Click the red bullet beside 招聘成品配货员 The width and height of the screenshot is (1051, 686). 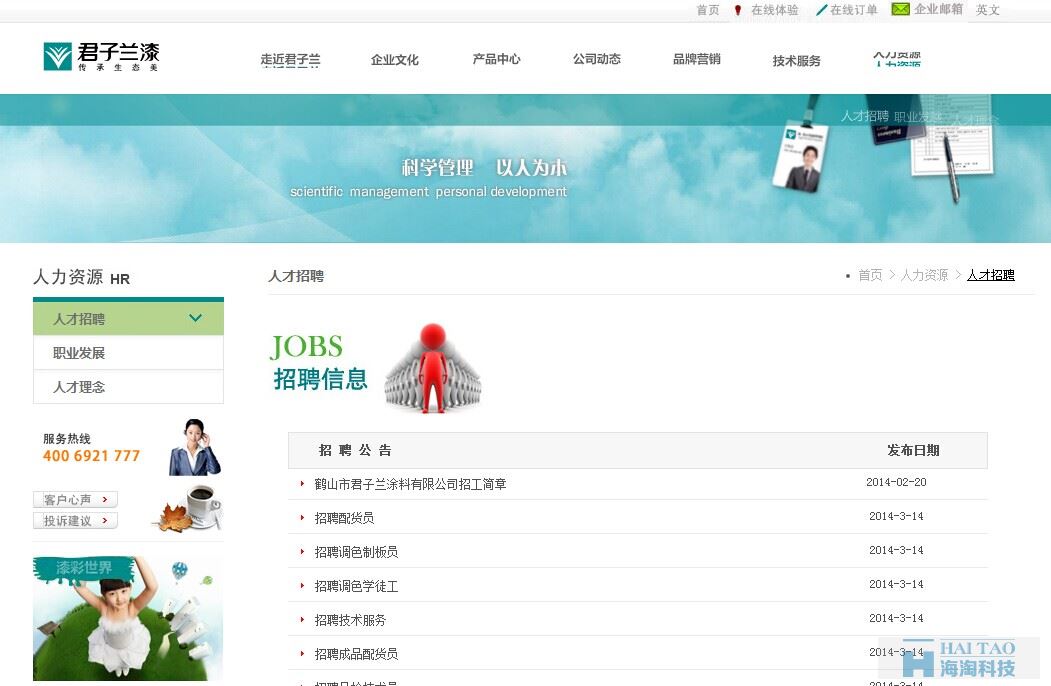click(302, 654)
